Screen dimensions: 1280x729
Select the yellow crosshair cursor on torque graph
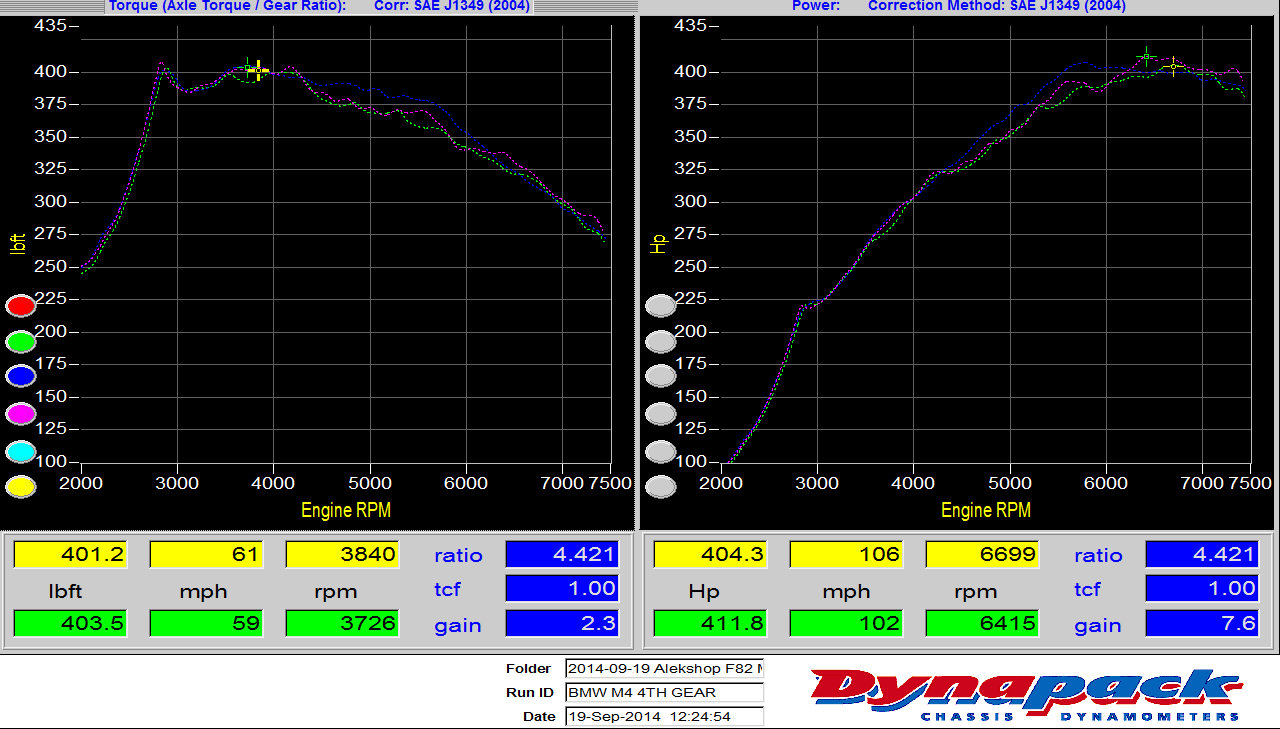coord(258,70)
